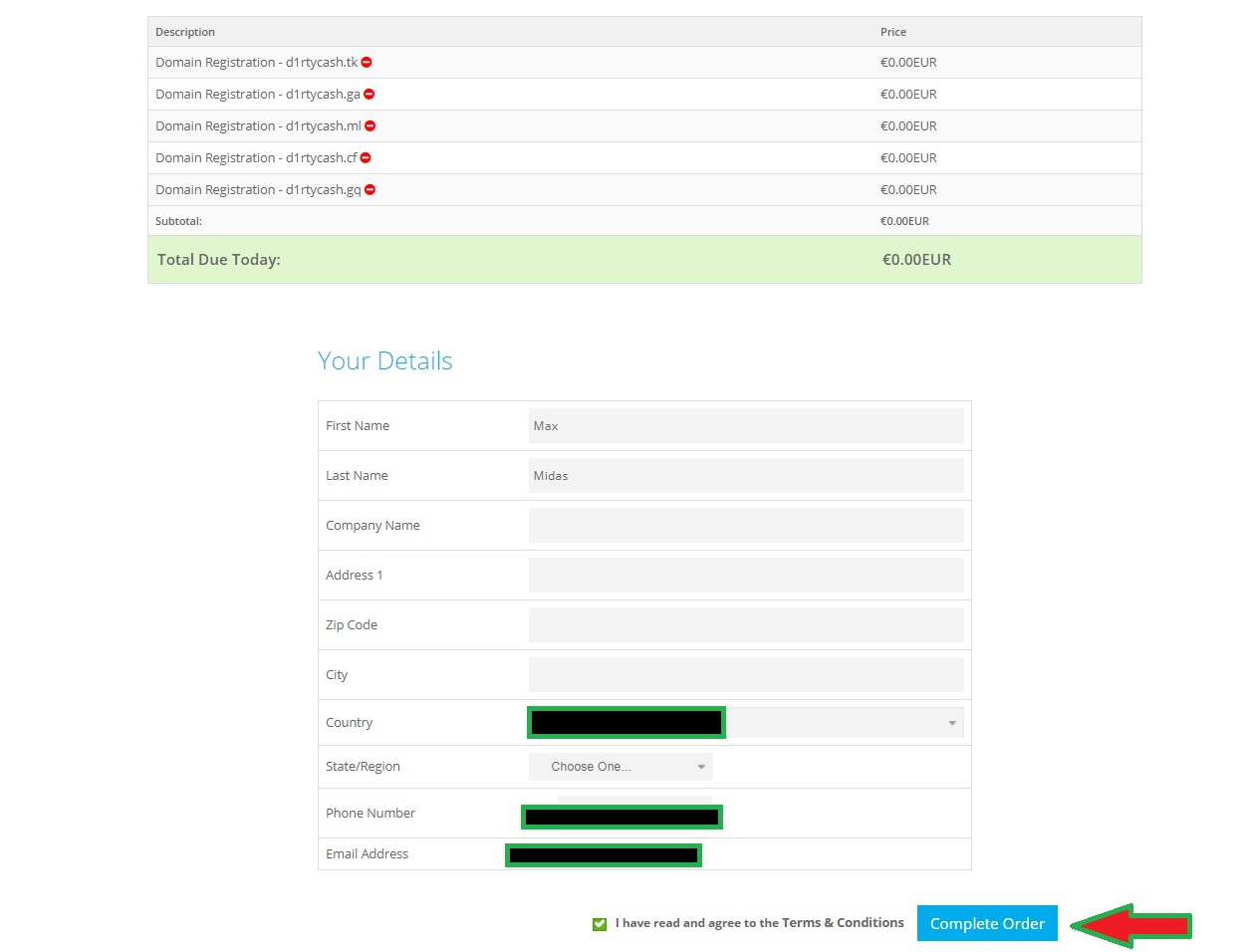Click the Country dropdown arrow
Viewport: 1253px width, 952px height.
(952, 723)
